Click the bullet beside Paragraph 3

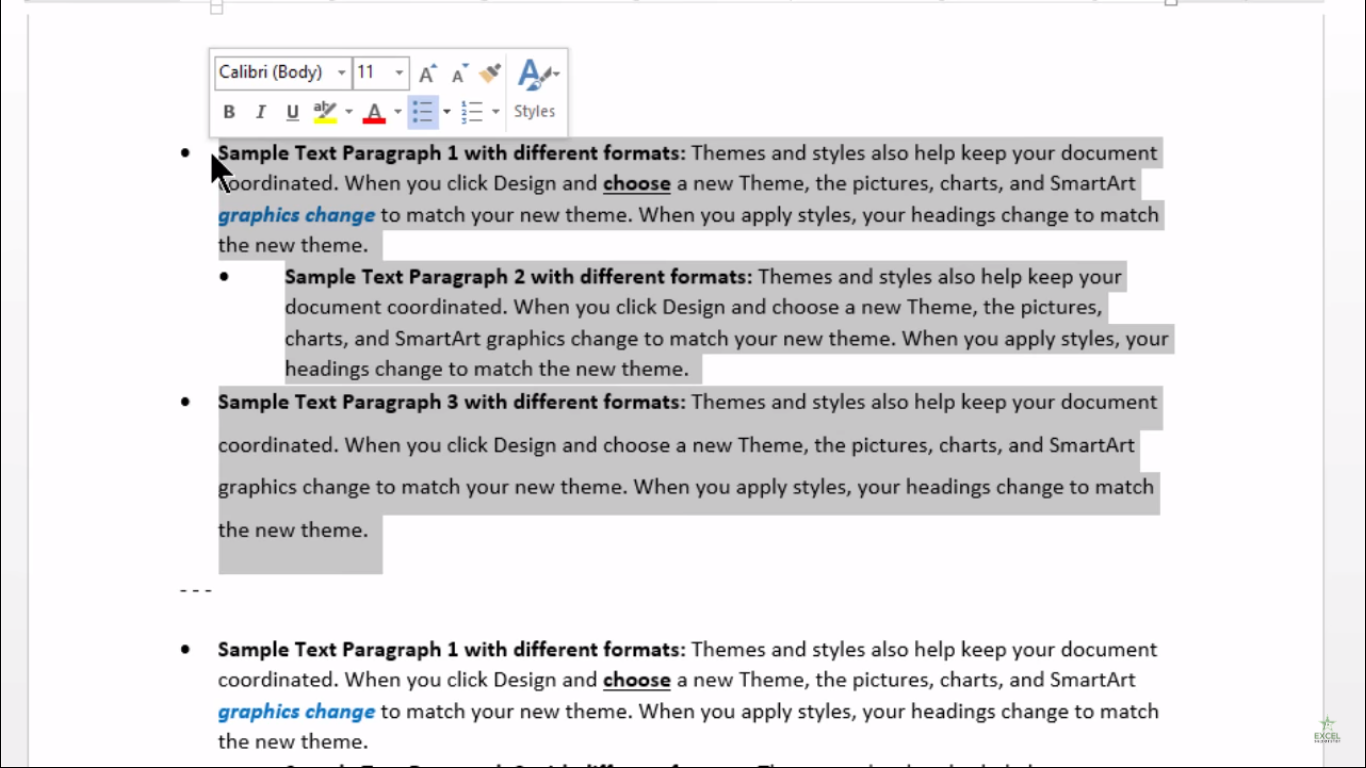[185, 402]
